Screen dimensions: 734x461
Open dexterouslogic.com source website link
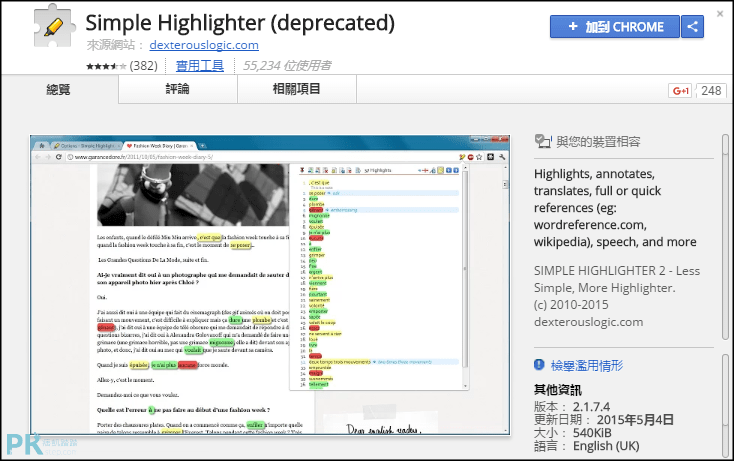204,45
